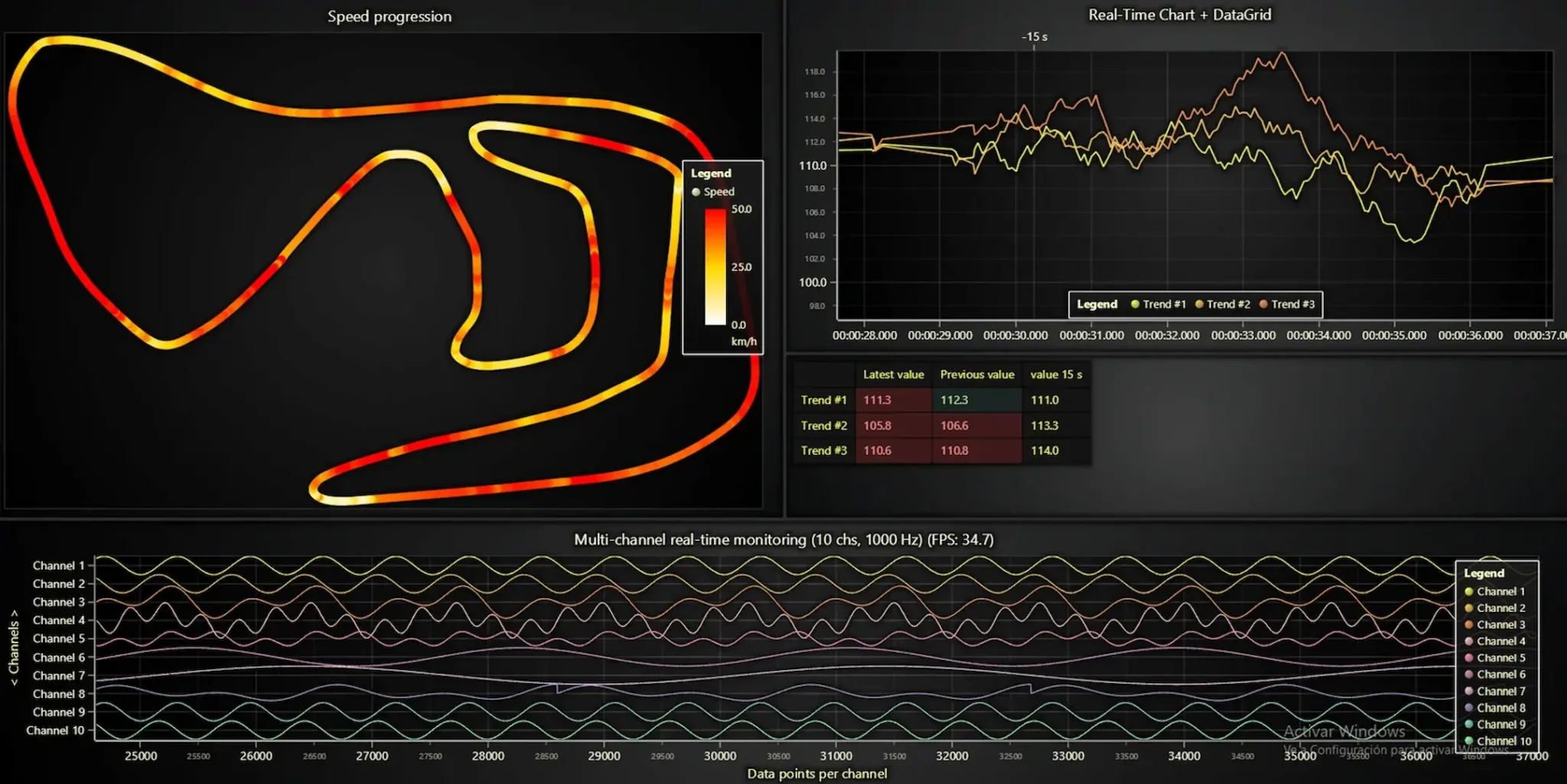Toggle Channel 8 in legend box

point(1494,708)
